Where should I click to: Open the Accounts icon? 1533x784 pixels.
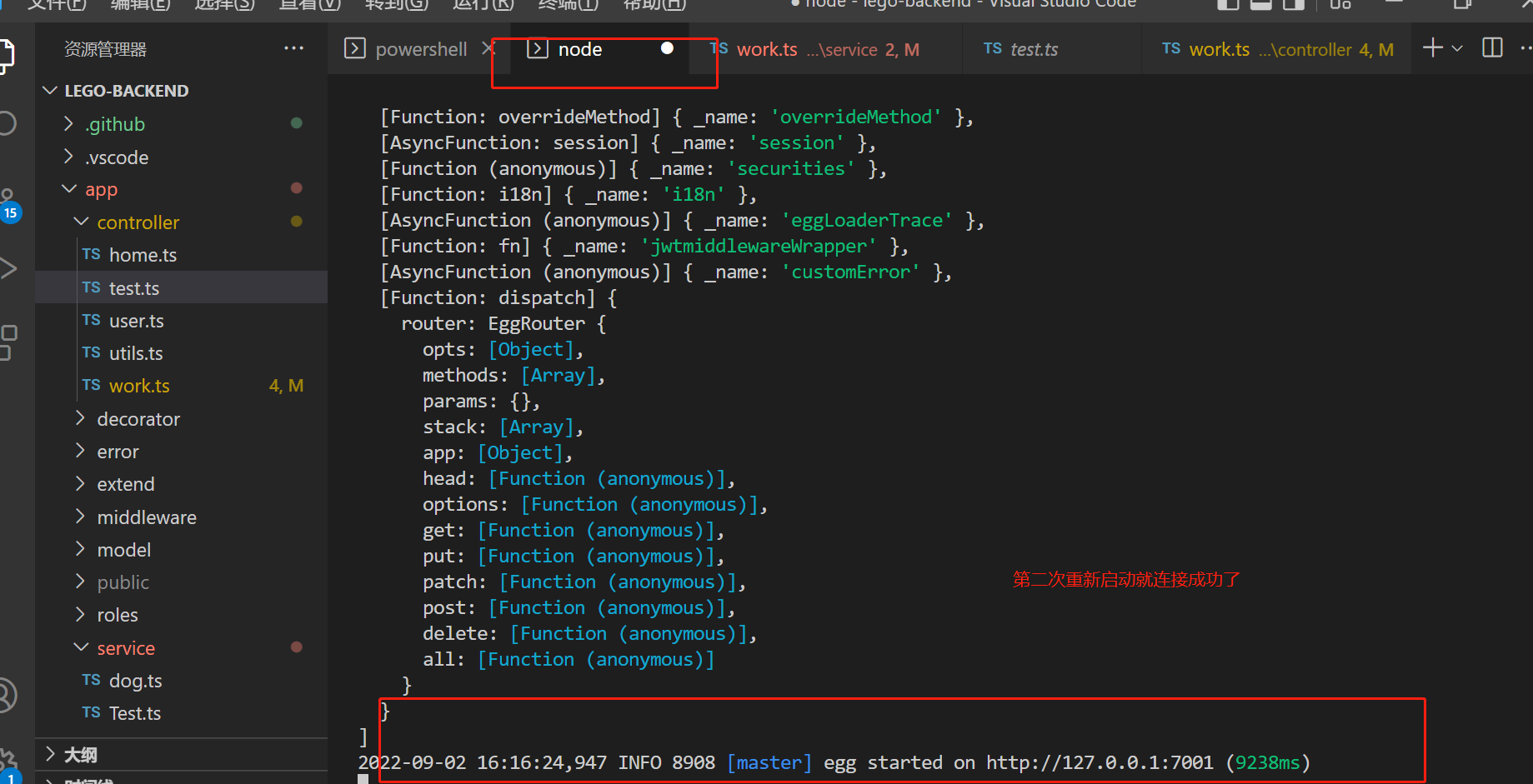click(8, 696)
